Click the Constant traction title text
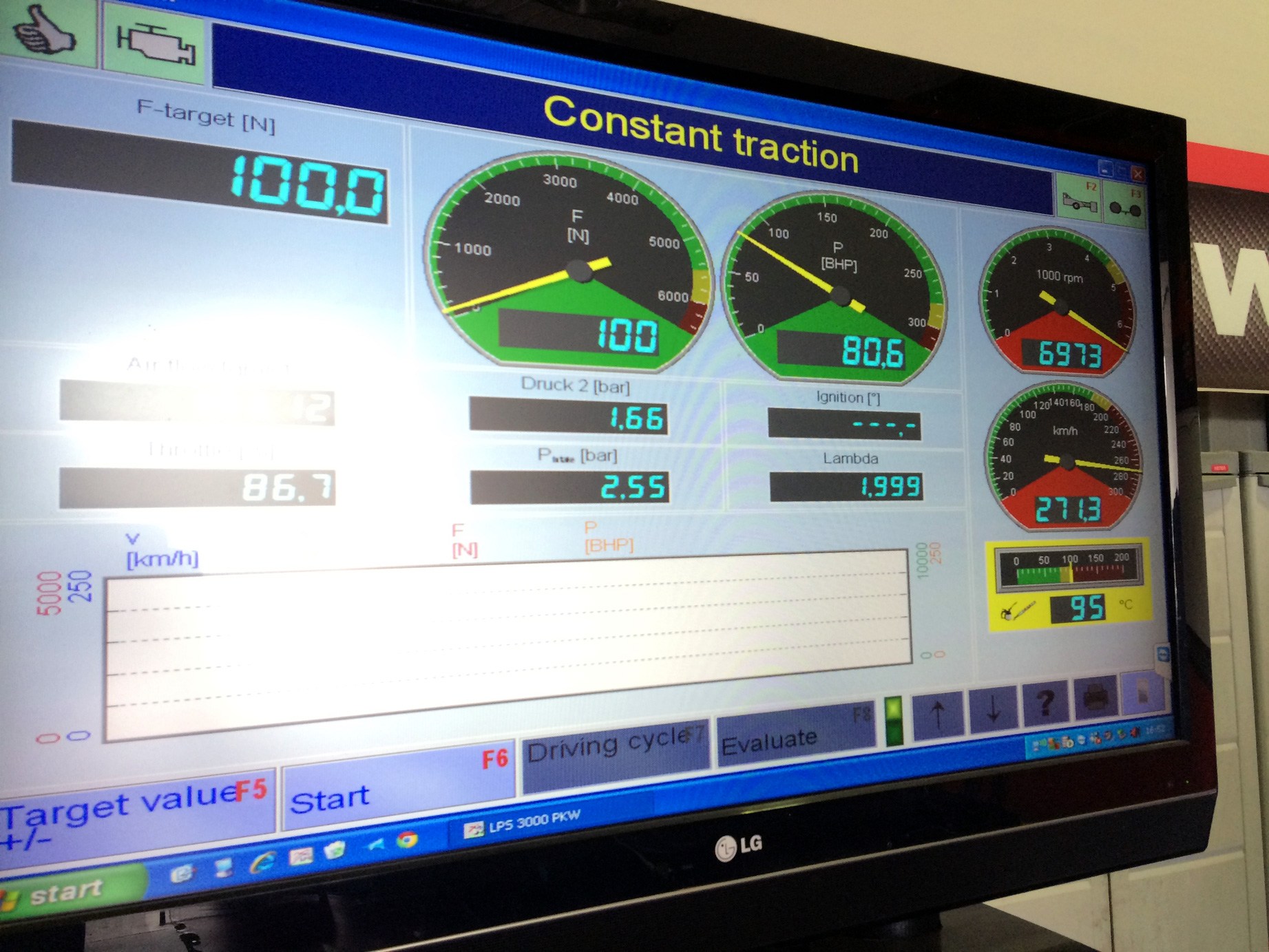This screenshot has width=1269, height=952. pos(701,135)
